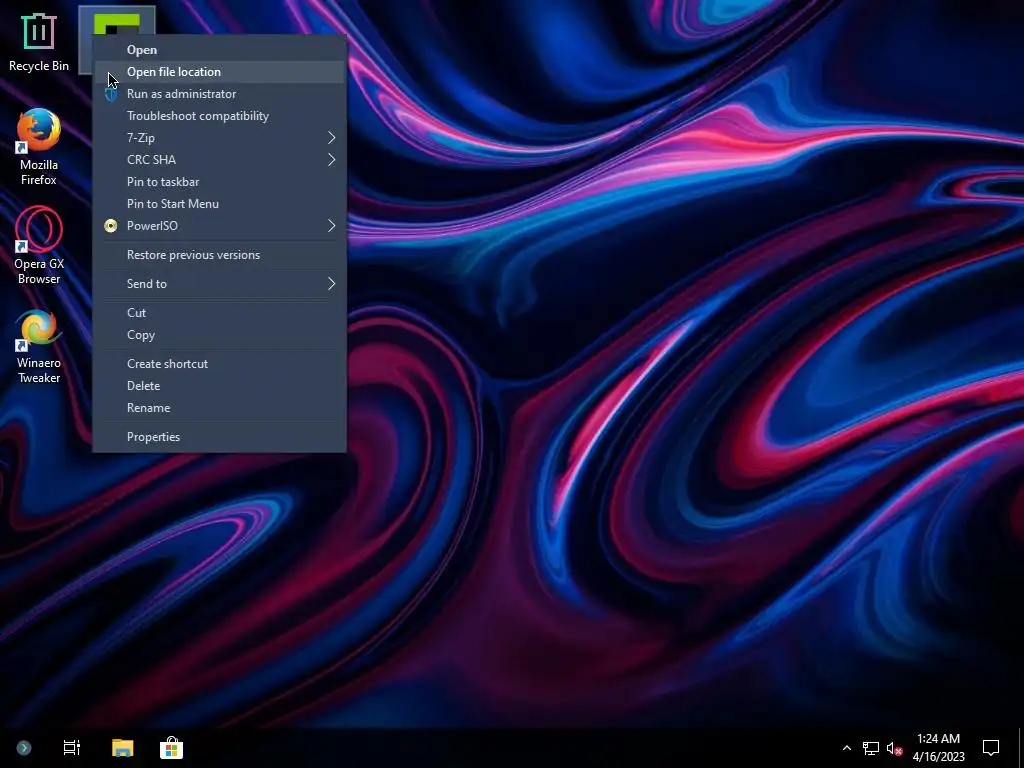Open Task View on the taskbar

[72, 748]
